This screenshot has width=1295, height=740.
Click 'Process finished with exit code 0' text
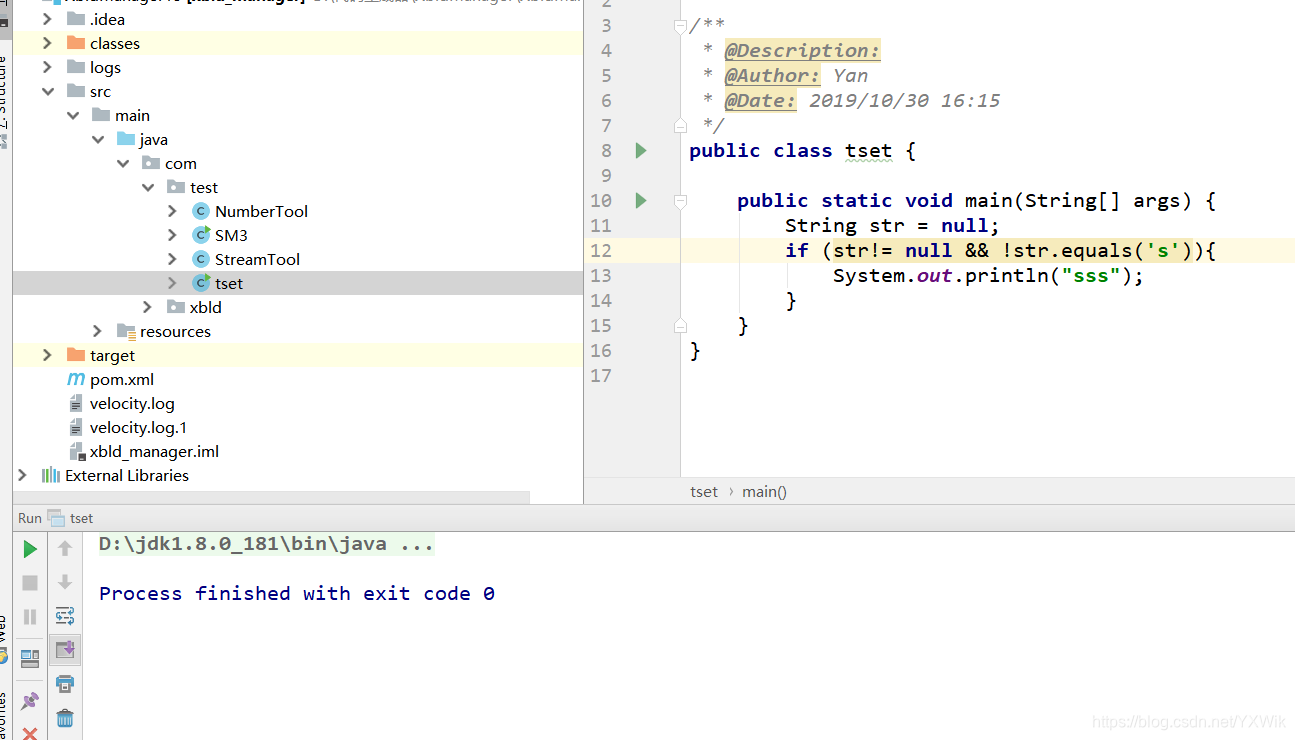point(297,593)
